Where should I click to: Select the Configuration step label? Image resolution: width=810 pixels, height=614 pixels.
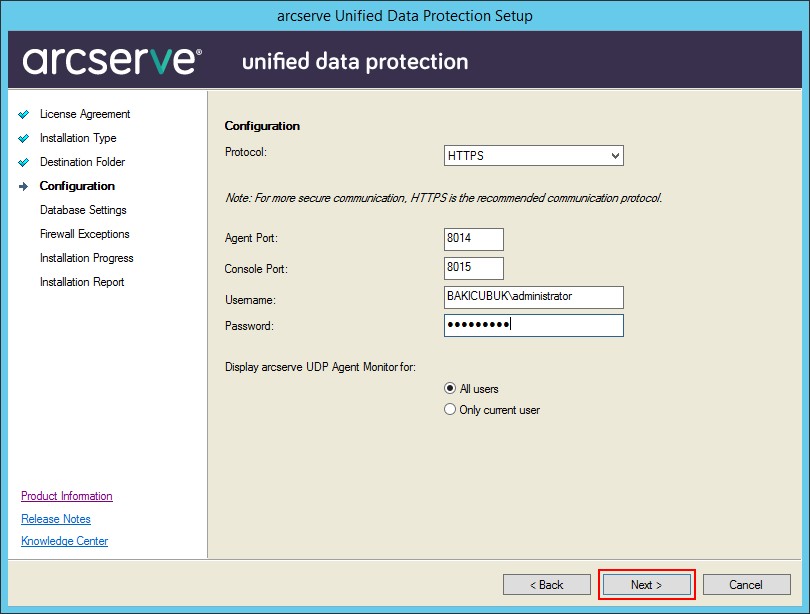pos(77,186)
